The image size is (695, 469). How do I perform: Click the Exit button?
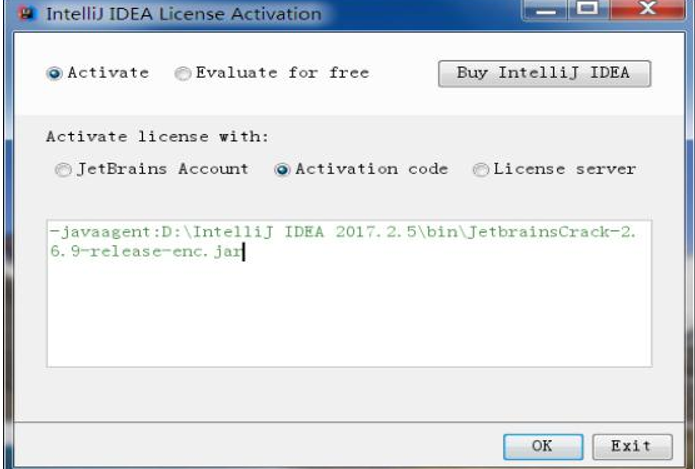pyautogui.click(x=630, y=445)
